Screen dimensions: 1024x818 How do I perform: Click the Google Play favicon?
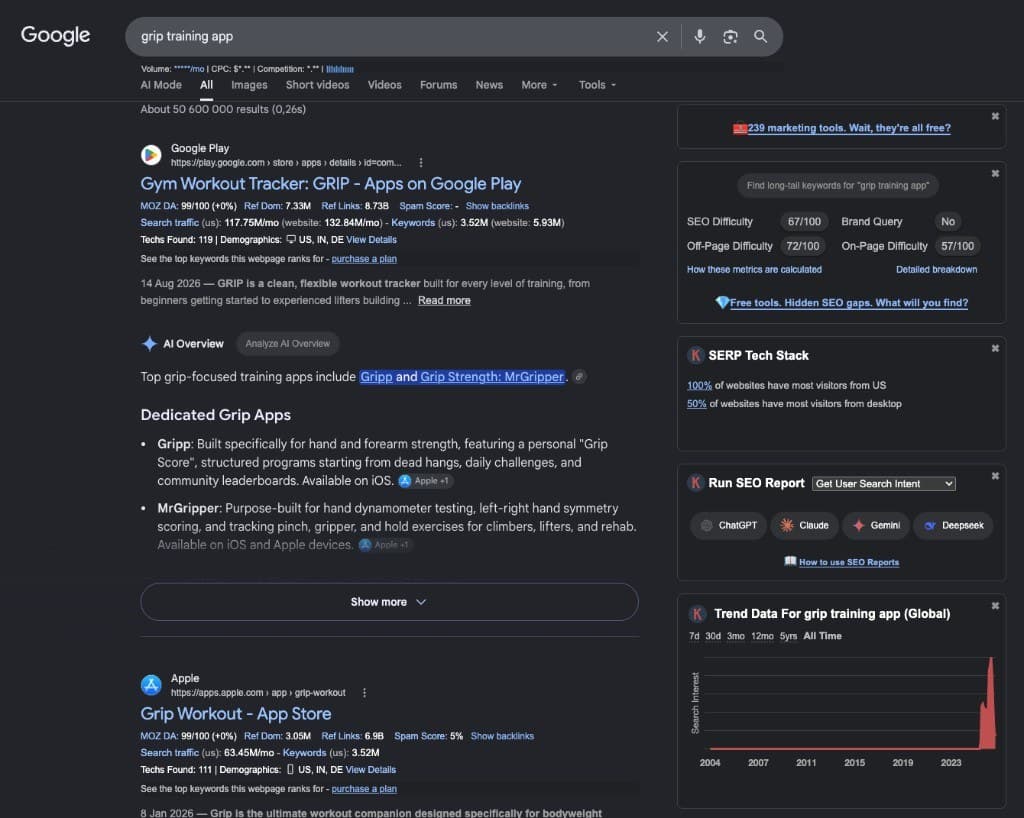[x=151, y=155]
